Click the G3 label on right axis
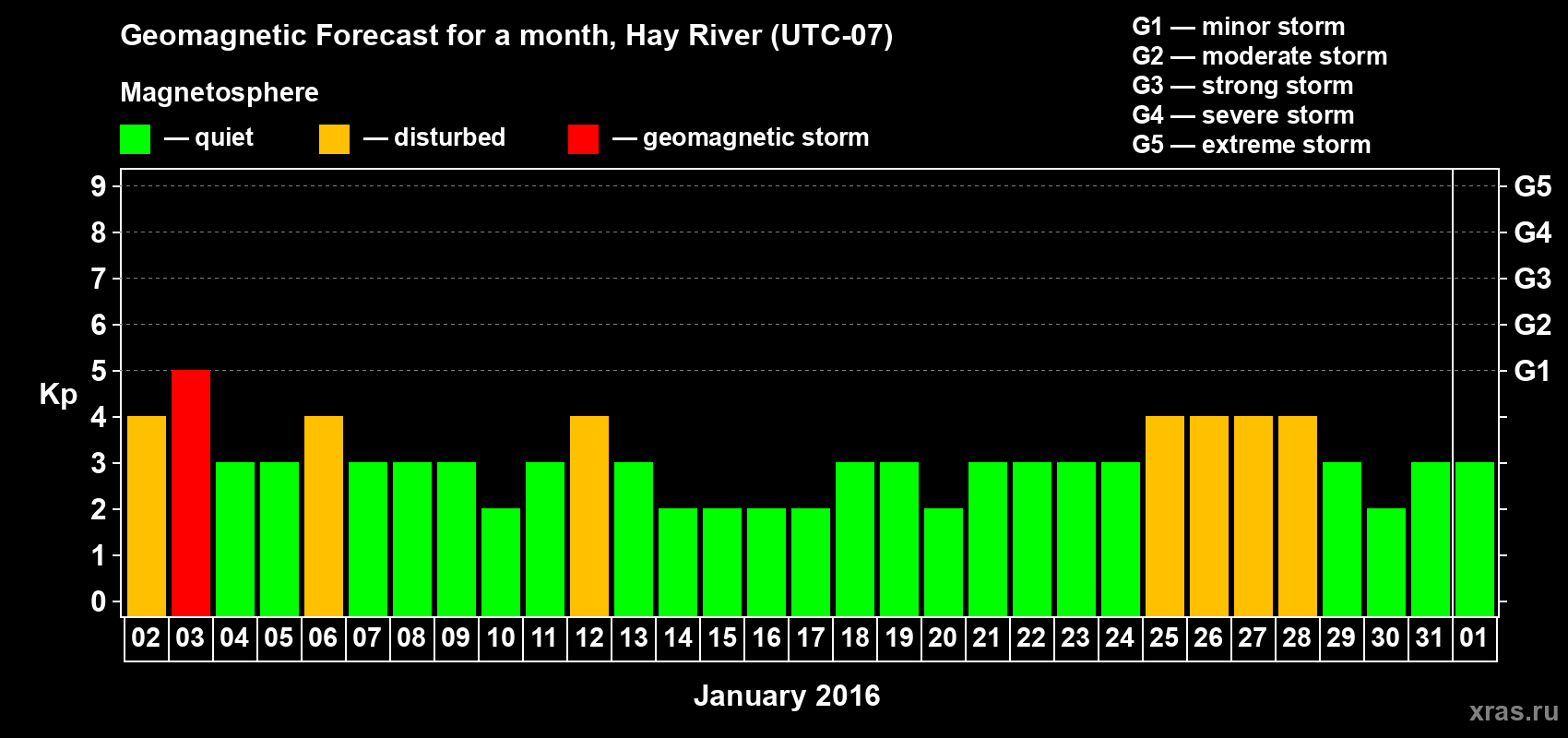 1532,279
